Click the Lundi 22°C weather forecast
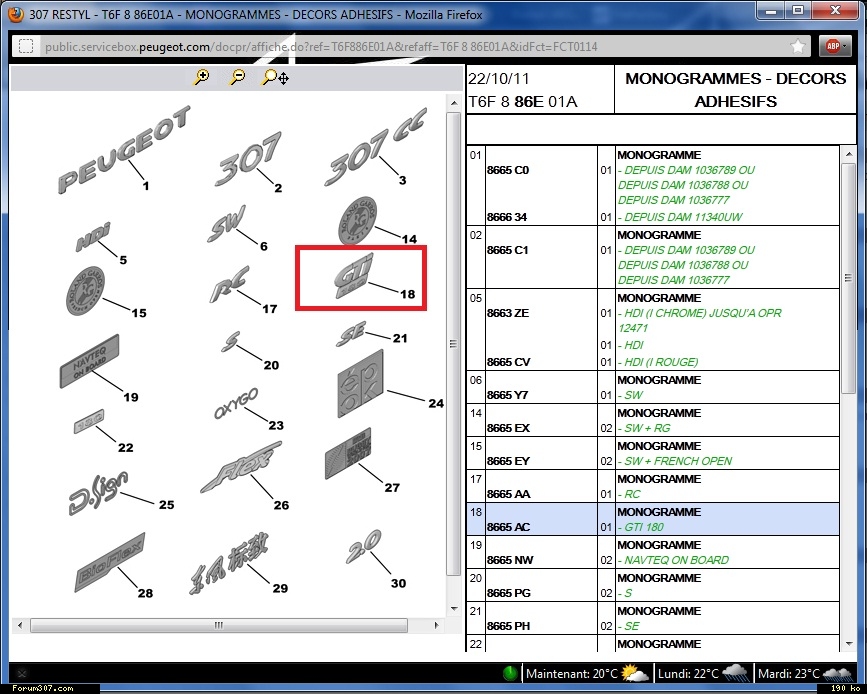 701,673
